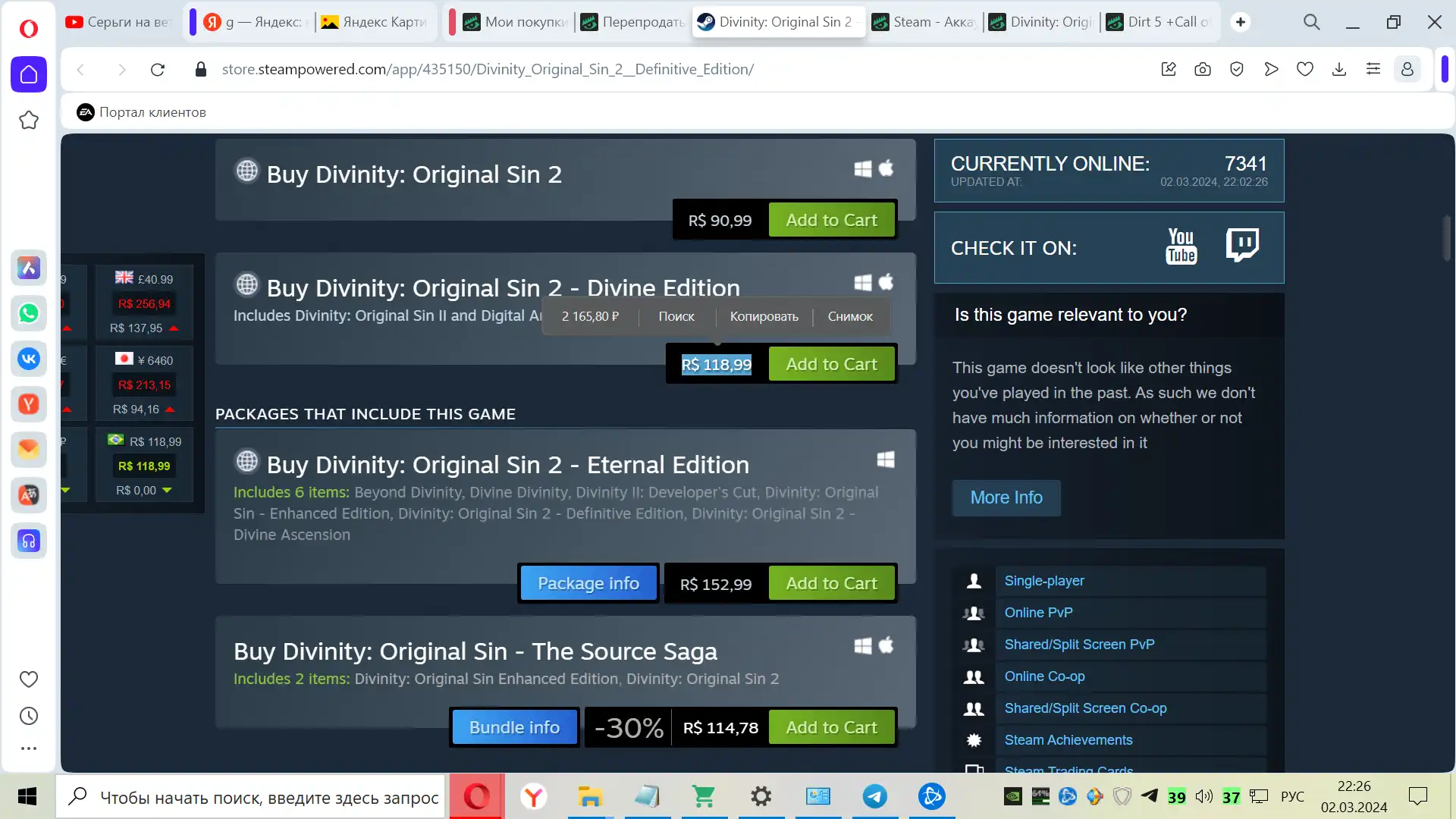Image resolution: width=1456 pixels, height=819 pixels.
Task: Switch to the Steam - Аккаунт tab
Action: 924,22
